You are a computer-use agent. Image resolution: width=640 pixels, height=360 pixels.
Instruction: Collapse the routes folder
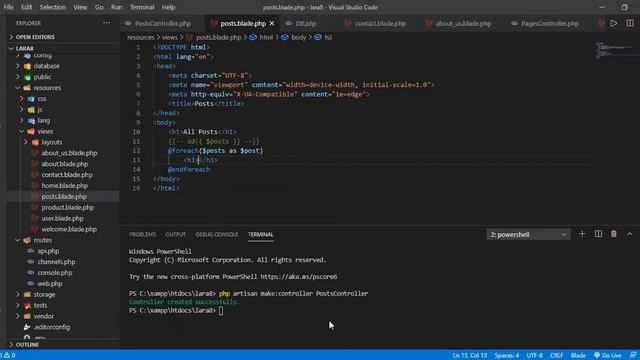coord(42,240)
